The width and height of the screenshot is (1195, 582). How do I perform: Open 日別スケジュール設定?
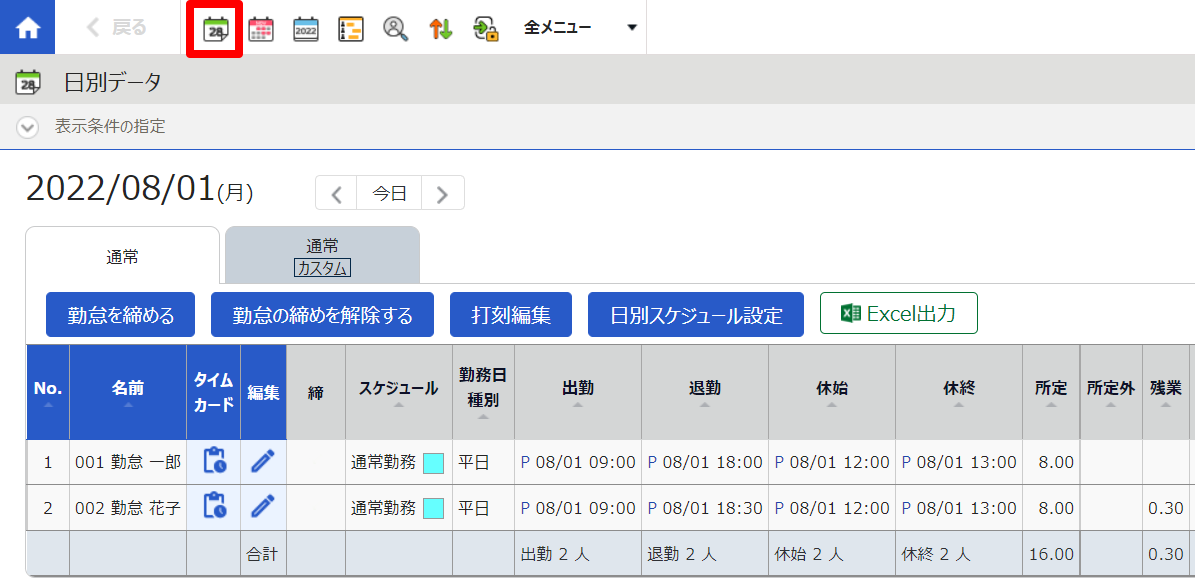[x=696, y=315]
